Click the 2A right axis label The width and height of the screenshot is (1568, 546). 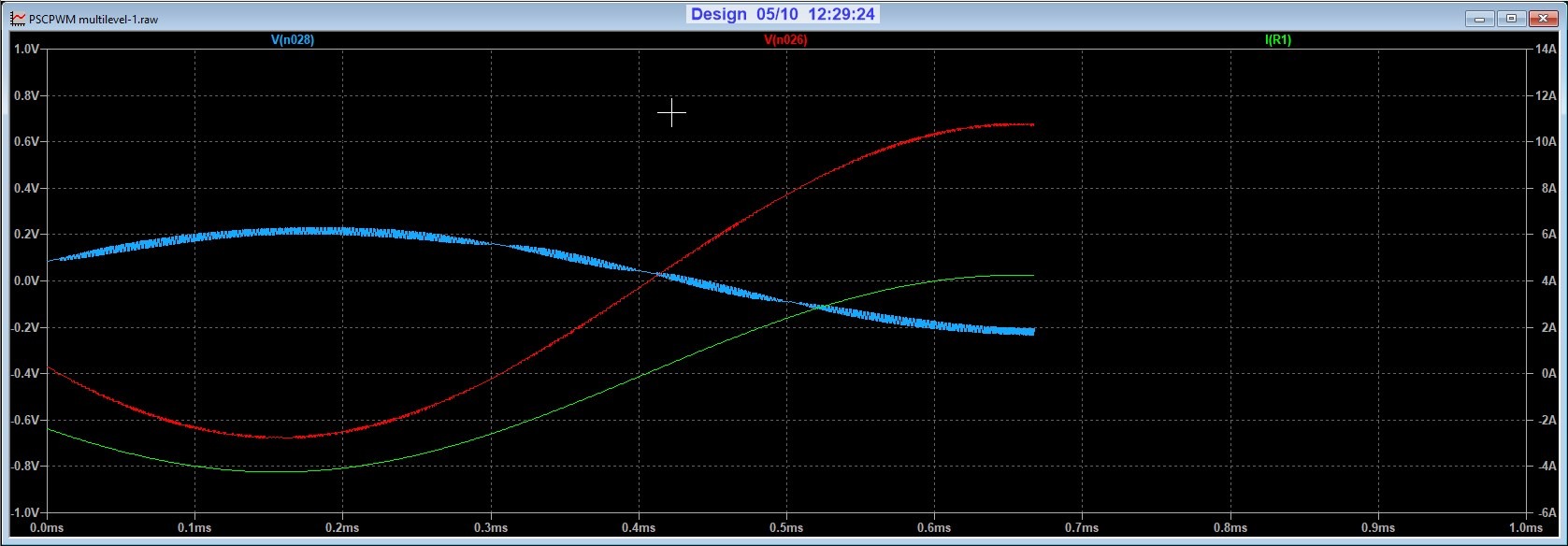[x=1549, y=327]
